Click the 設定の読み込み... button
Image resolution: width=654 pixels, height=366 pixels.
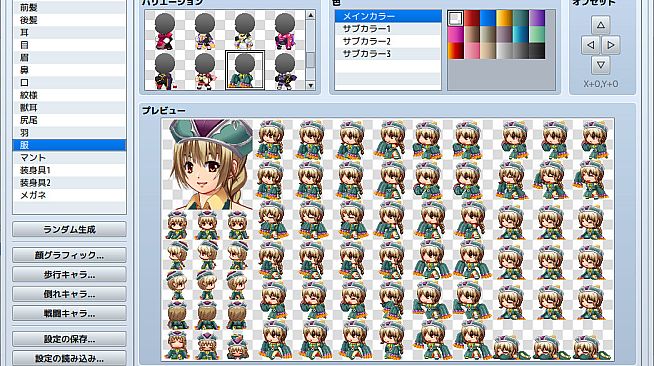[69, 358]
